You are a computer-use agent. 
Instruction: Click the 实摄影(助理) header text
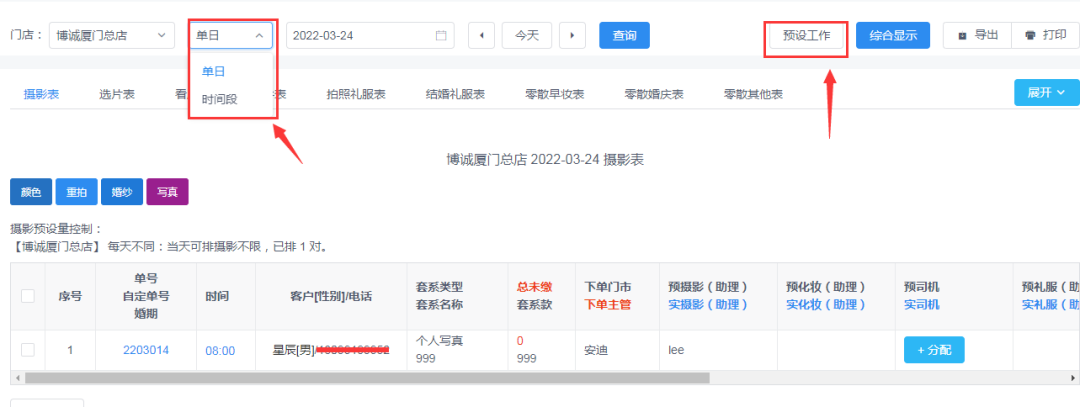click(708, 304)
